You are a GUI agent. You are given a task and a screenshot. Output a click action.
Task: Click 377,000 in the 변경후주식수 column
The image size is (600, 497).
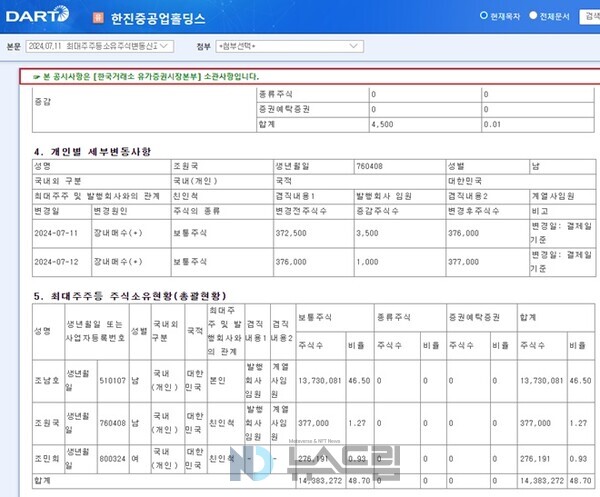pyautogui.click(x=463, y=262)
